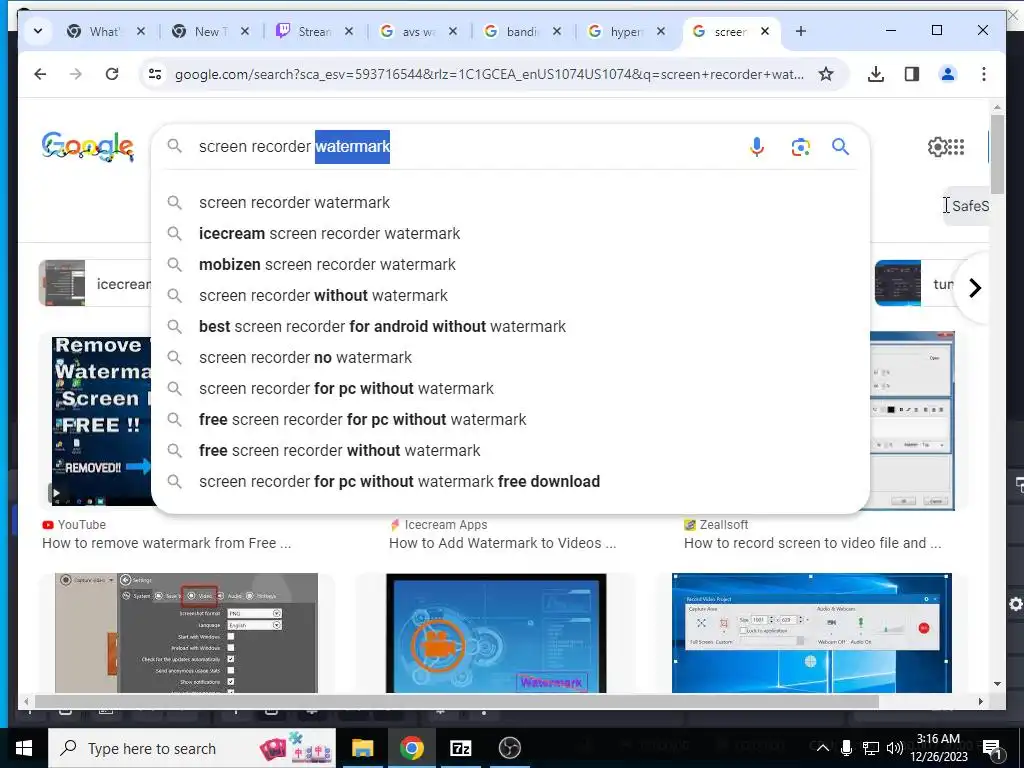
Task: Open 'How to Add Watermark to Videos' link
Action: pos(502,543)
